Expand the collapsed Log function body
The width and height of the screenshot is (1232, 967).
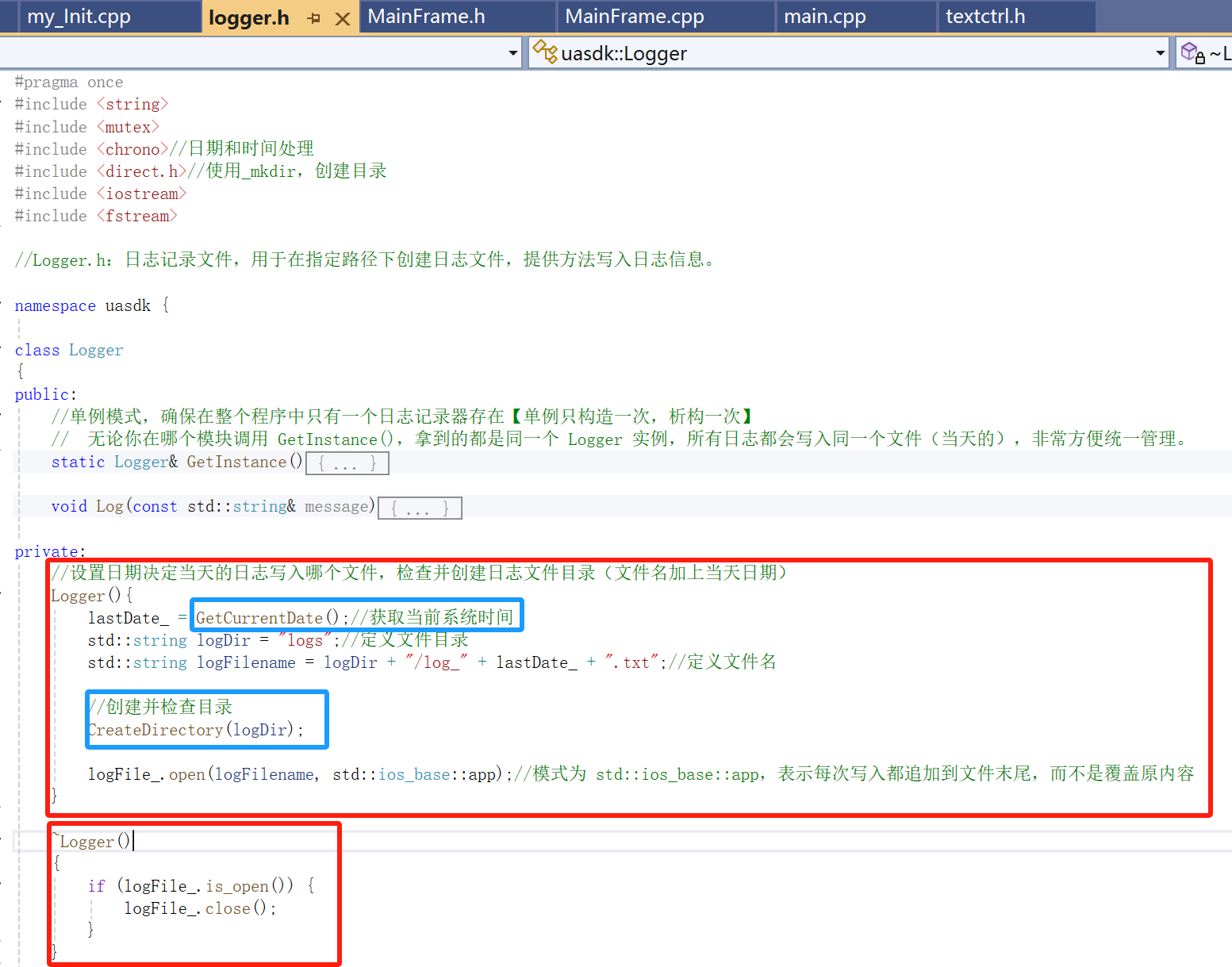click(x=420, y=508)
